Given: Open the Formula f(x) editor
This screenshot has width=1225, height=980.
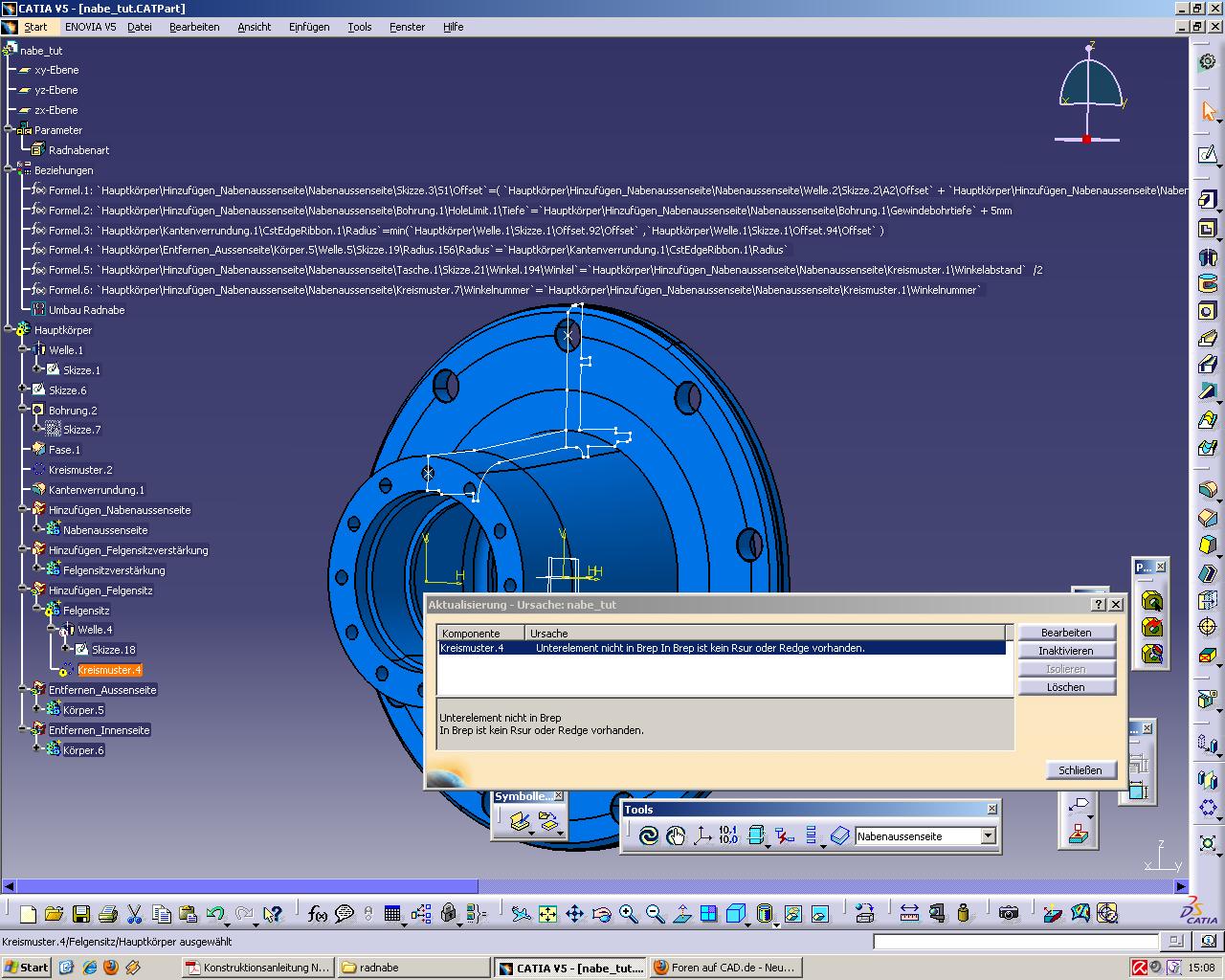Looking at the screenshot, I should tap(318, 914).
